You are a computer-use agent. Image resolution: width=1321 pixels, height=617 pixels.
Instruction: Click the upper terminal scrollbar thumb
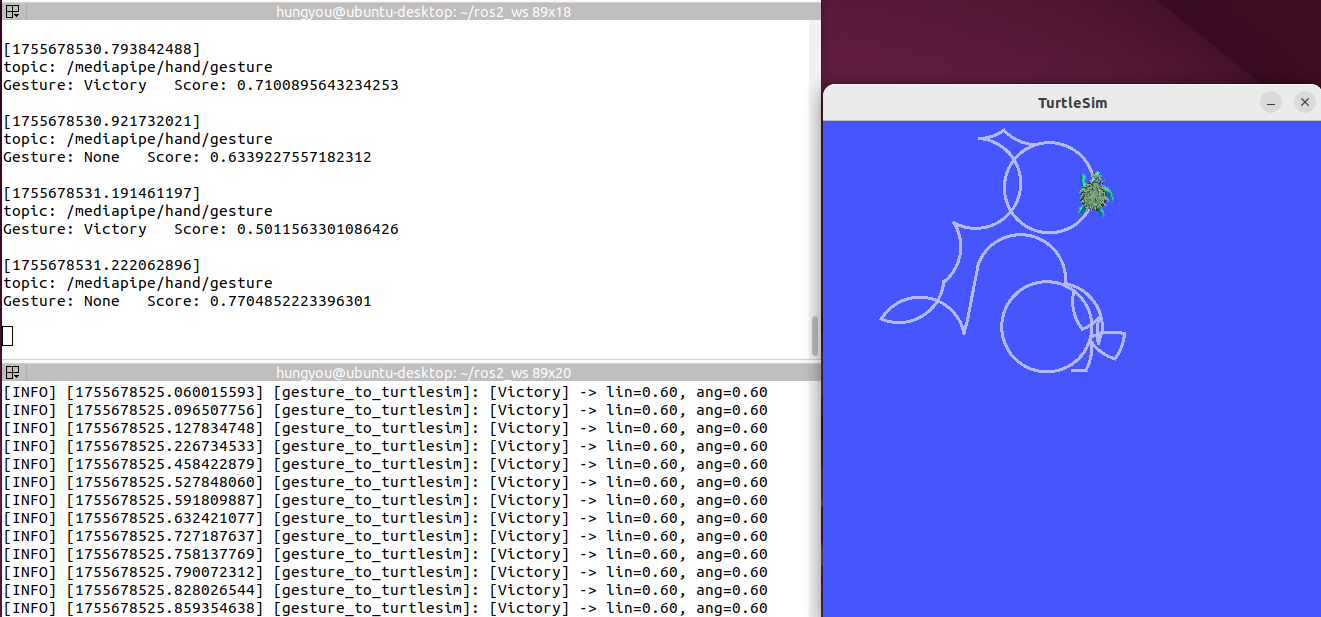[x=815, y=335]
